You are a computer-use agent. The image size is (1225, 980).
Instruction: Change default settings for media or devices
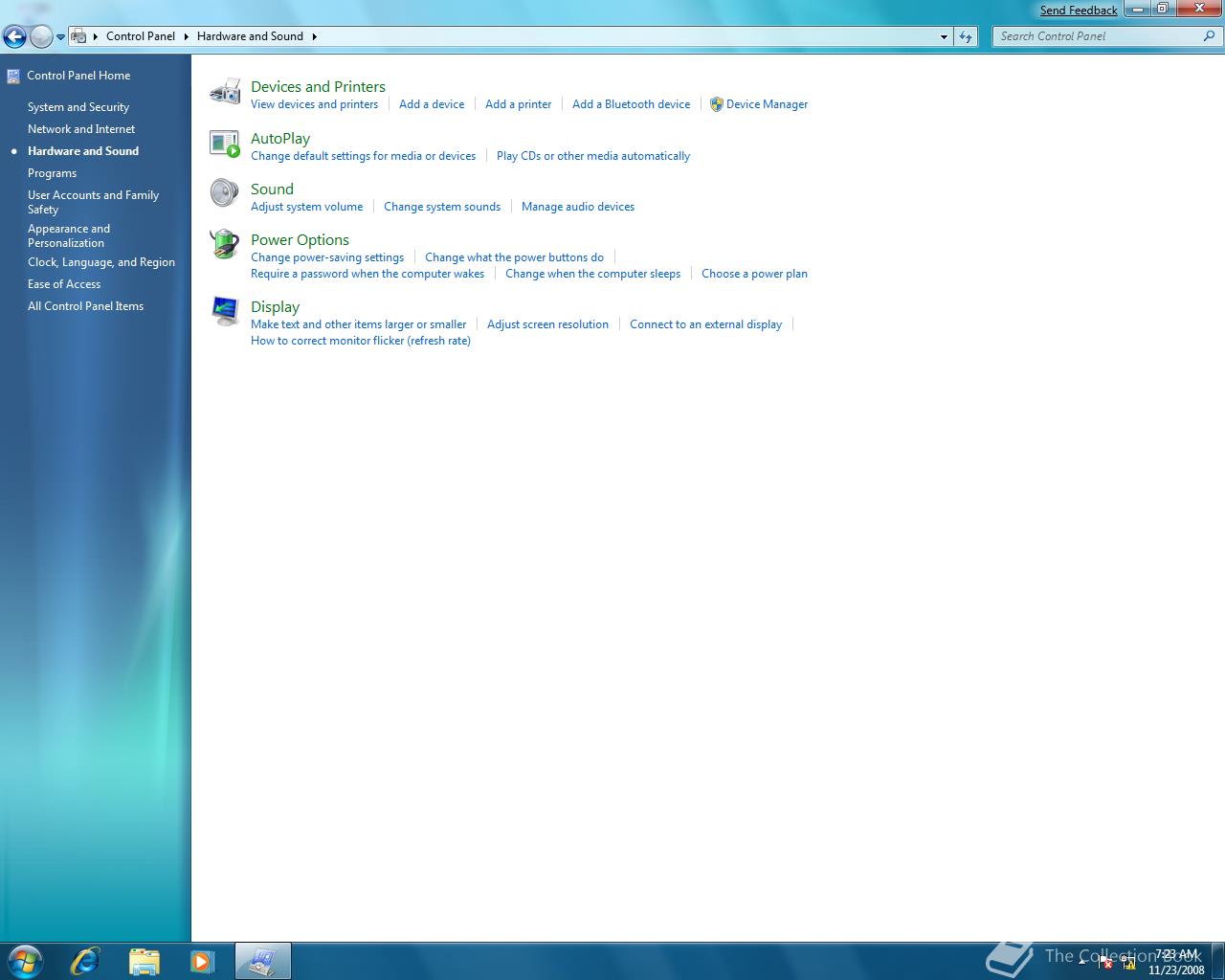363,156
